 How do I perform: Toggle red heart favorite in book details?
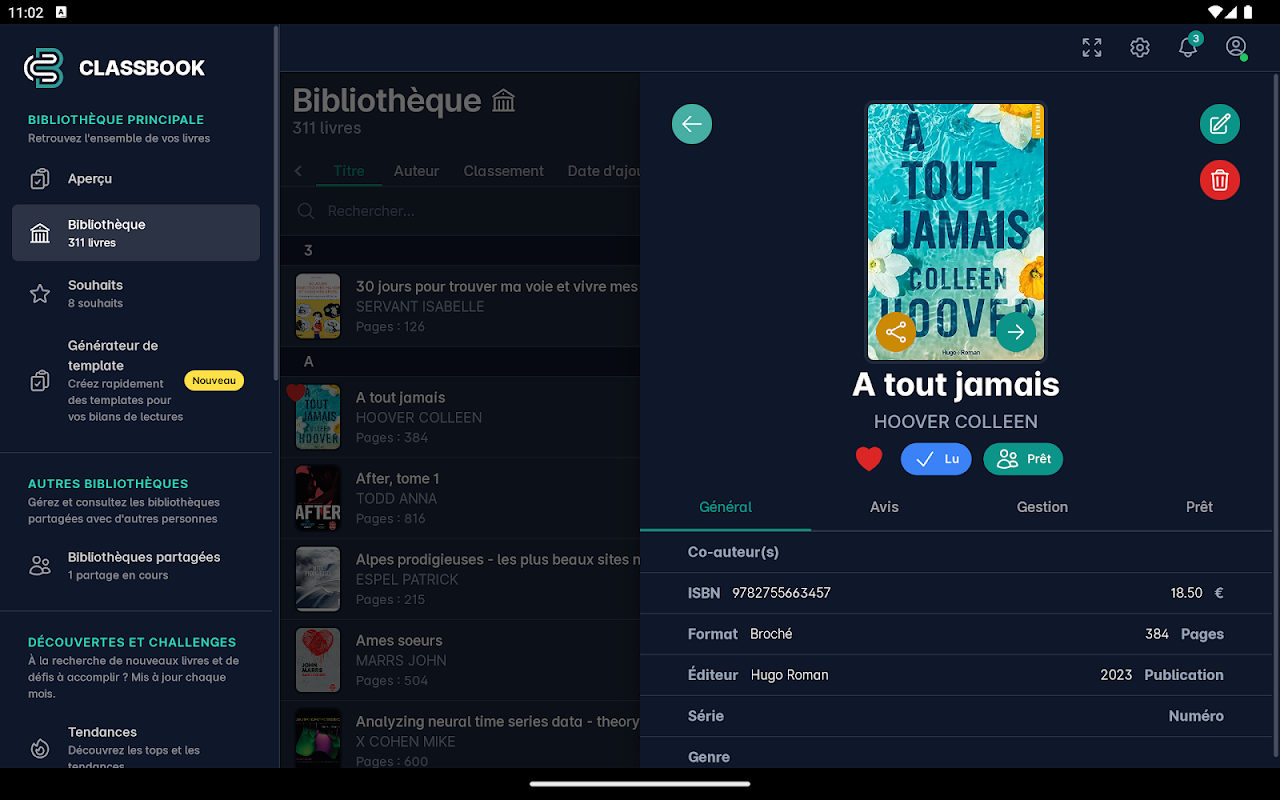click(869, 459)
